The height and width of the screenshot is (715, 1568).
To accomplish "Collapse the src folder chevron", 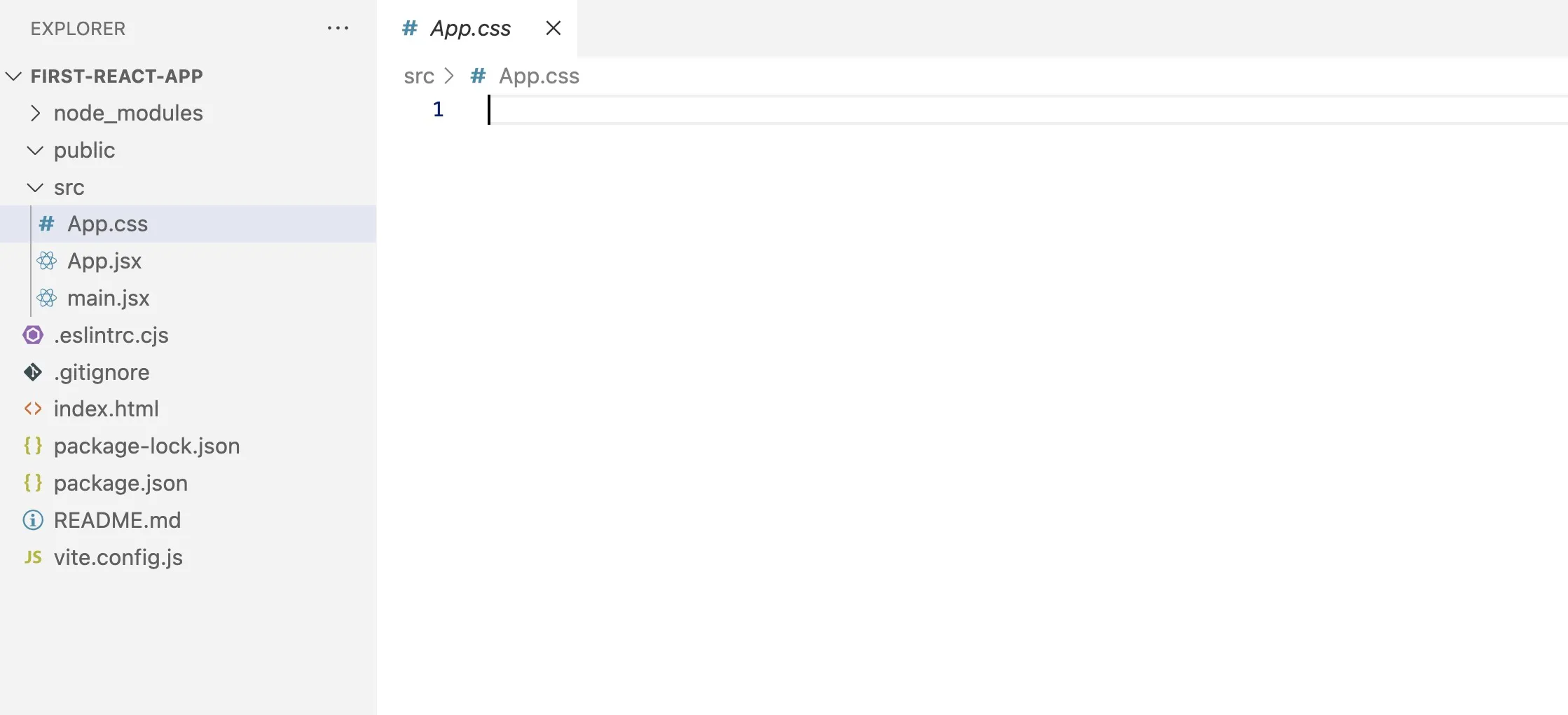I will click(x=35, y=187).
